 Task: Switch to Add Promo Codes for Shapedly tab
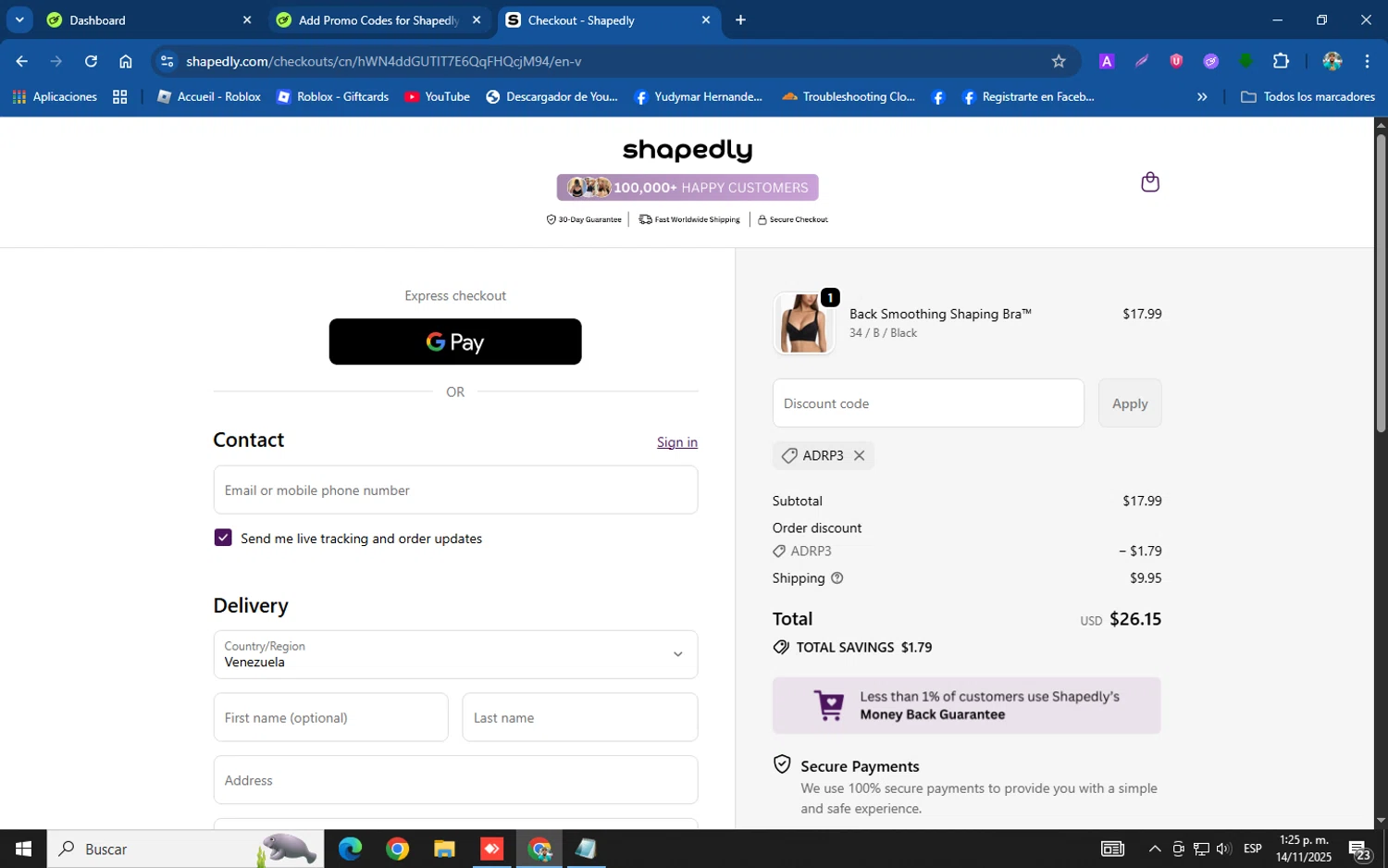378,20
